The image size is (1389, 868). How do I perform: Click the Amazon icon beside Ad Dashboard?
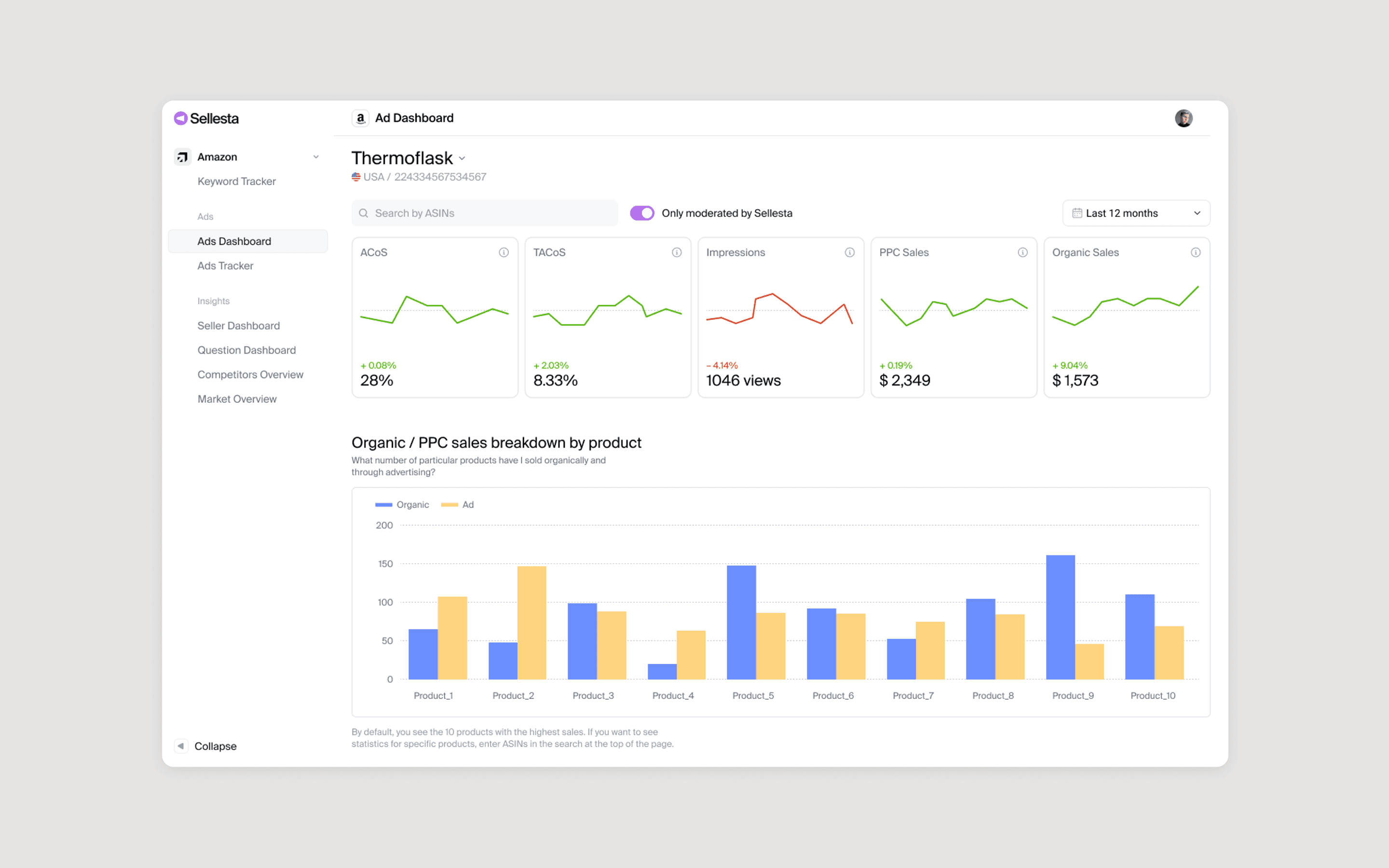point(360,118)
